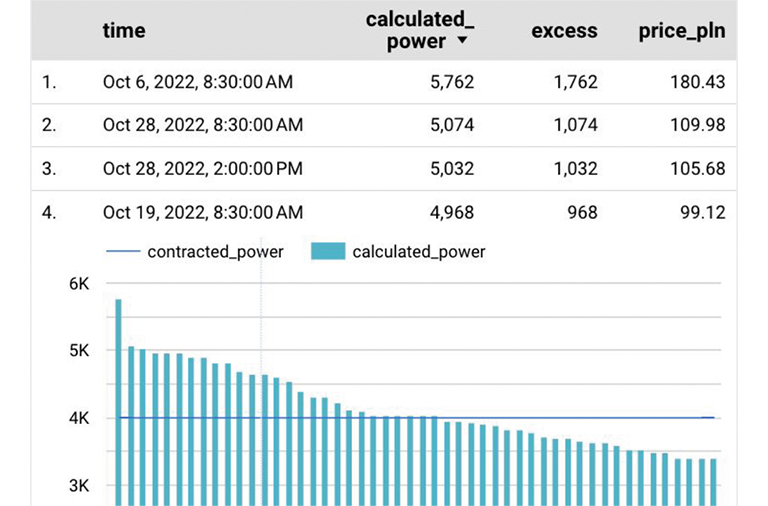Screen dimensions: 768x506
Task: Click the 6K label on the y-axis
Action: [x=79, y=284]
